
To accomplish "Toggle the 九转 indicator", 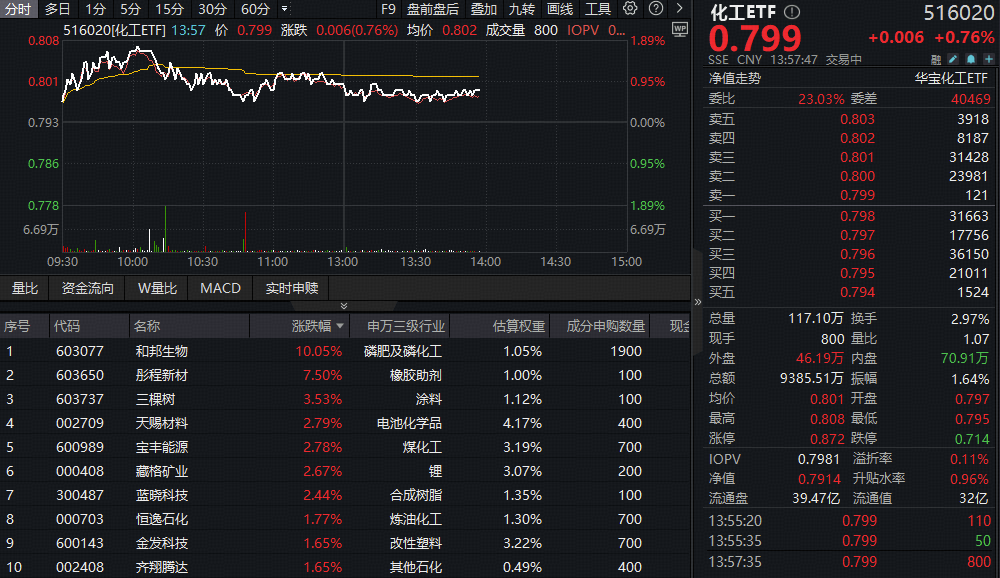I will (521, 9).
